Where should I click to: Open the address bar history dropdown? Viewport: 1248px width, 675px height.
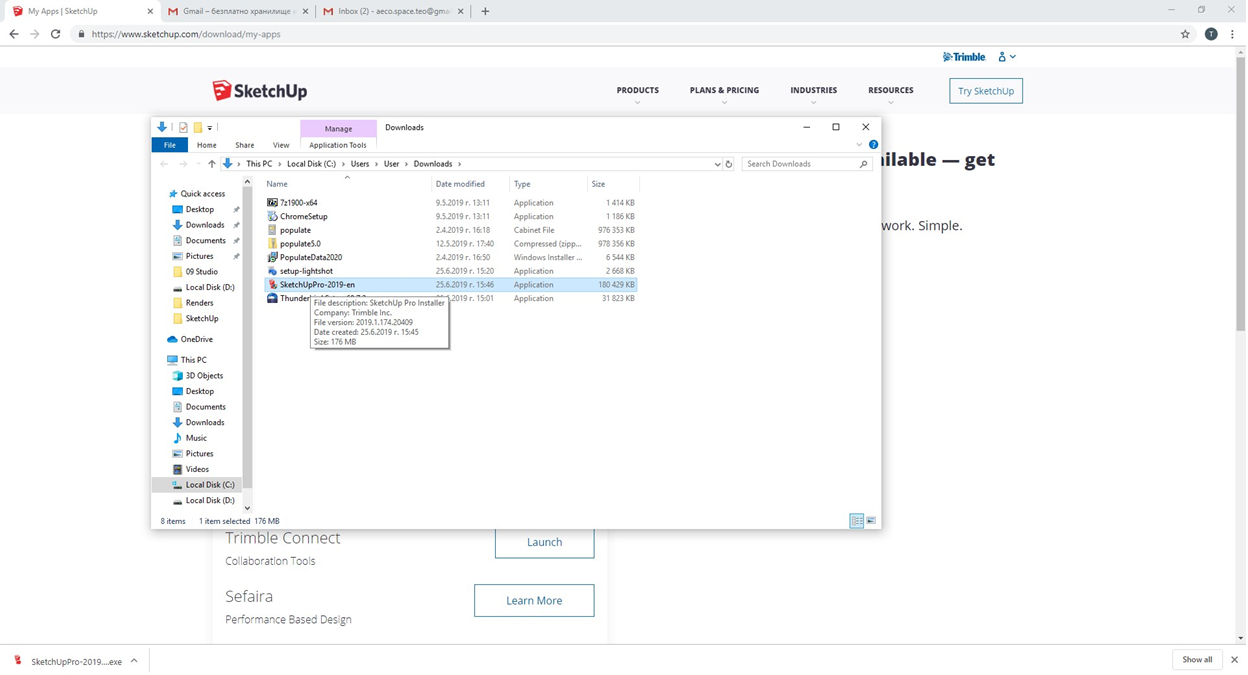coord(717,164)
